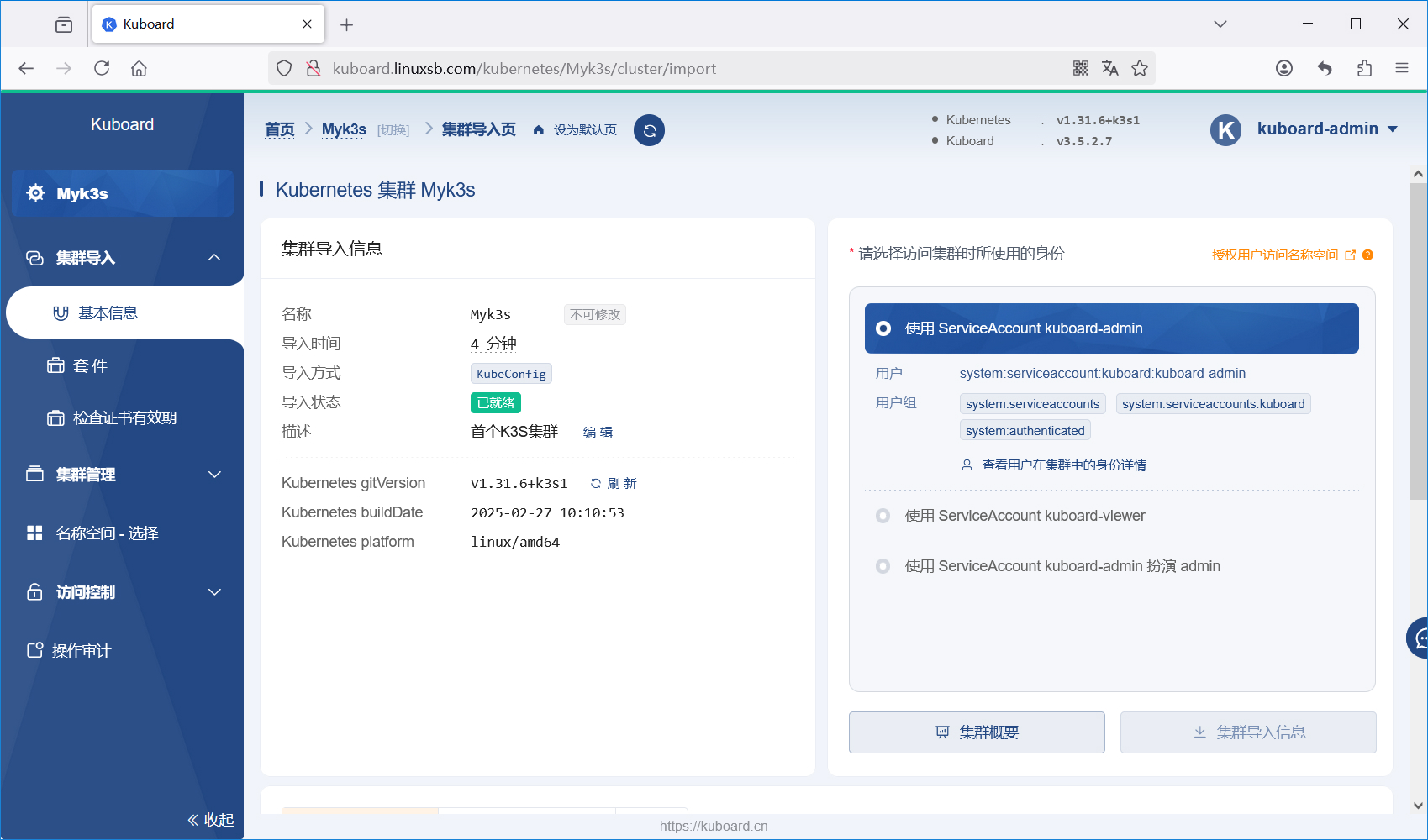This screenshot has height=840, width=1428.
Task: Click the orange help question-mark icon
Action: 1367,255
